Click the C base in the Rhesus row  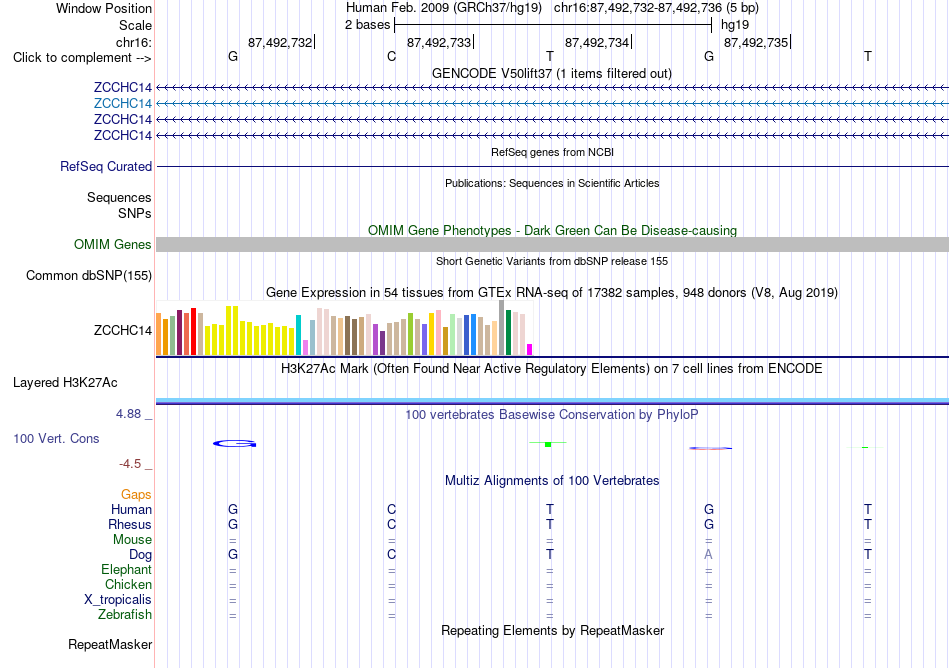click(x=391, y=524)
